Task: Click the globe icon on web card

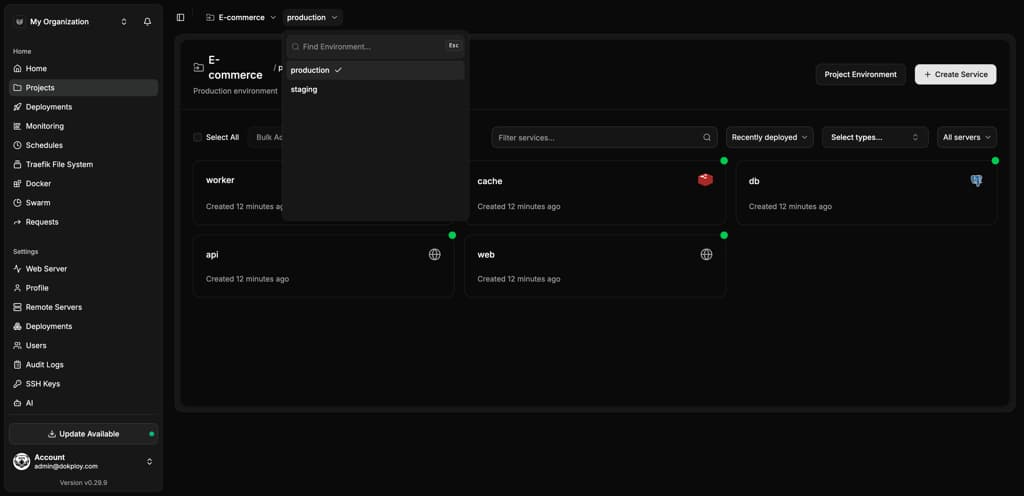Action: (706, 255)
